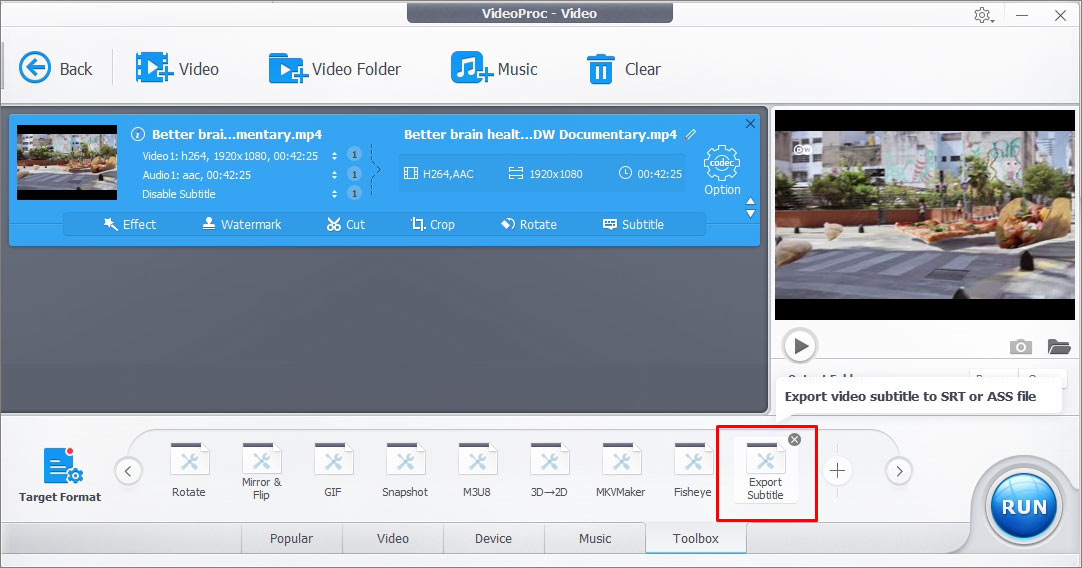This screenshot has width=1082, height=568.
Task: Switch to the Device tab
Action: click(x=493, y=538)
